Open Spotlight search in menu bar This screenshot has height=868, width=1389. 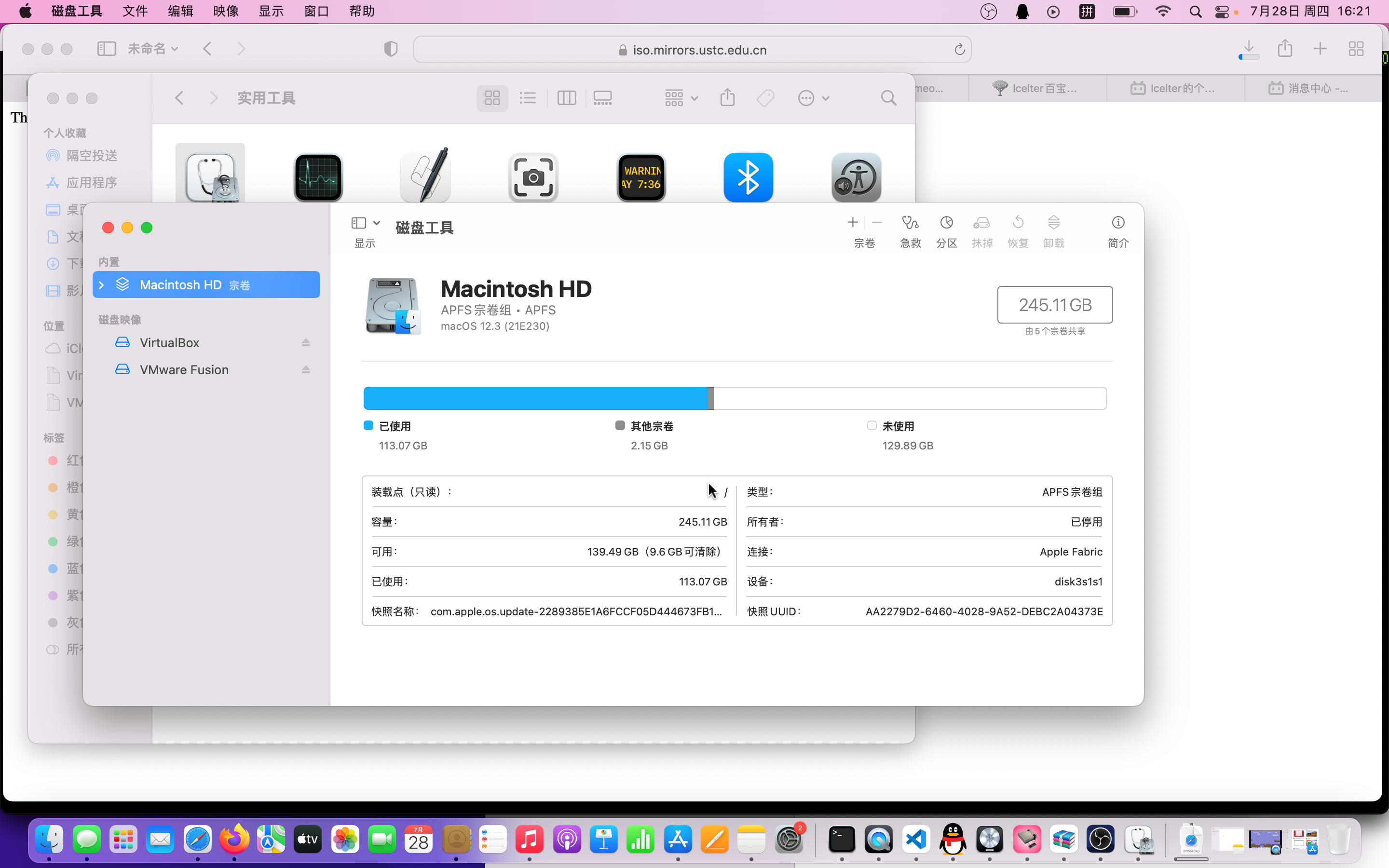1196,12
